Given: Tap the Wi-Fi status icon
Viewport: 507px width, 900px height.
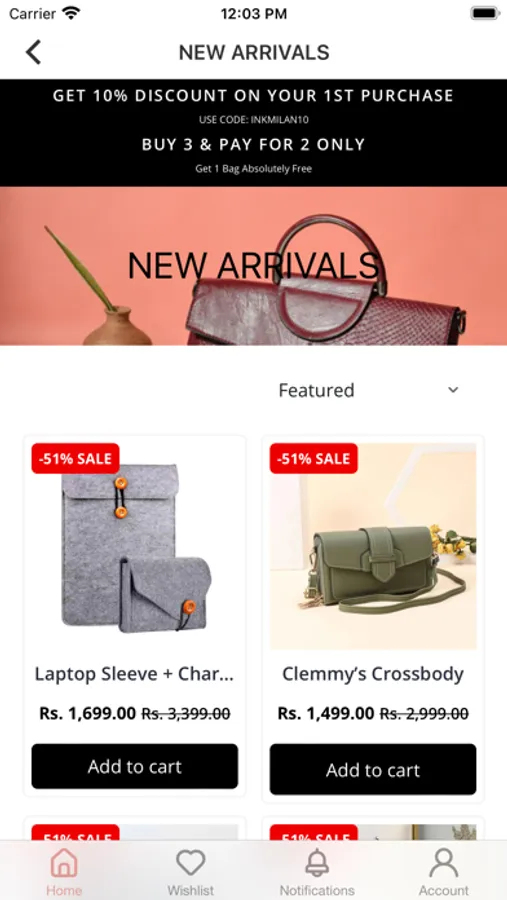Looking at the screenshot, I should click(x=71, y=13).
